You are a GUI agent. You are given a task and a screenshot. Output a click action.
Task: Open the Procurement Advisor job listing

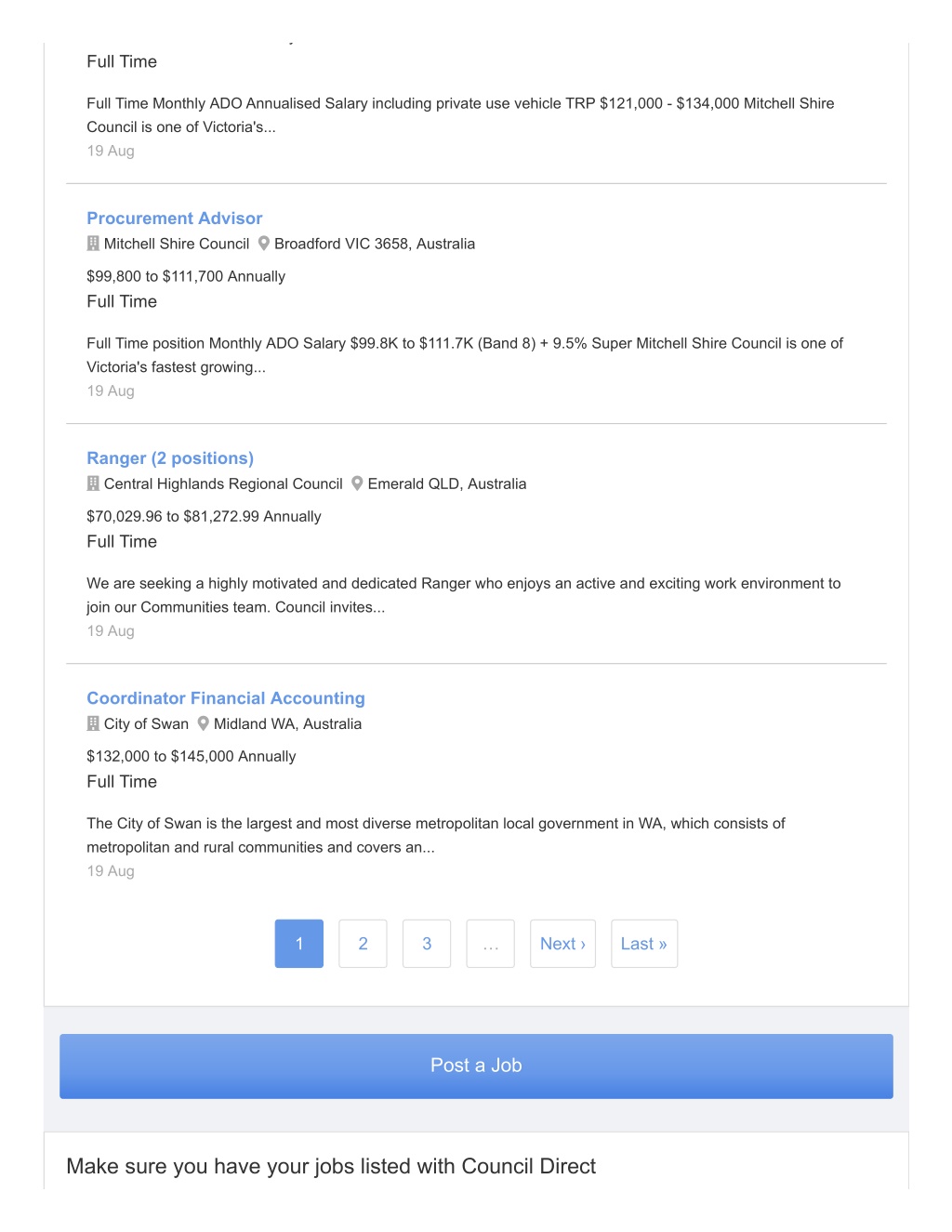click(x=175, y=219)
